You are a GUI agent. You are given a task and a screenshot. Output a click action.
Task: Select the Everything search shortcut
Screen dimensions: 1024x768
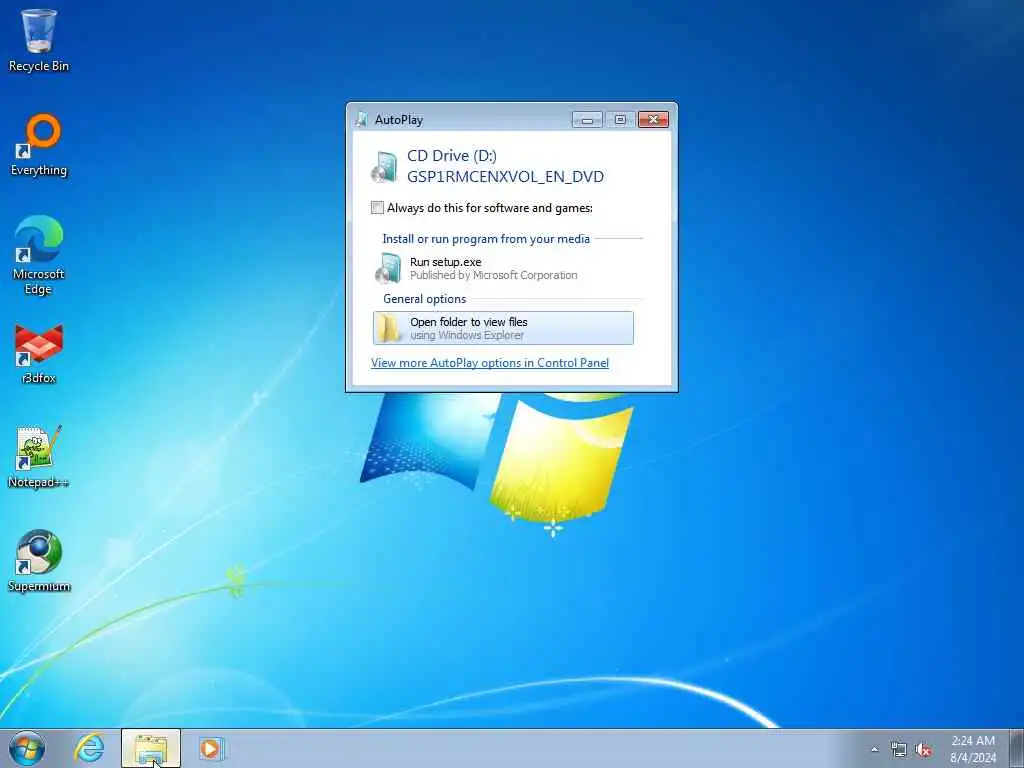(39, 145)
